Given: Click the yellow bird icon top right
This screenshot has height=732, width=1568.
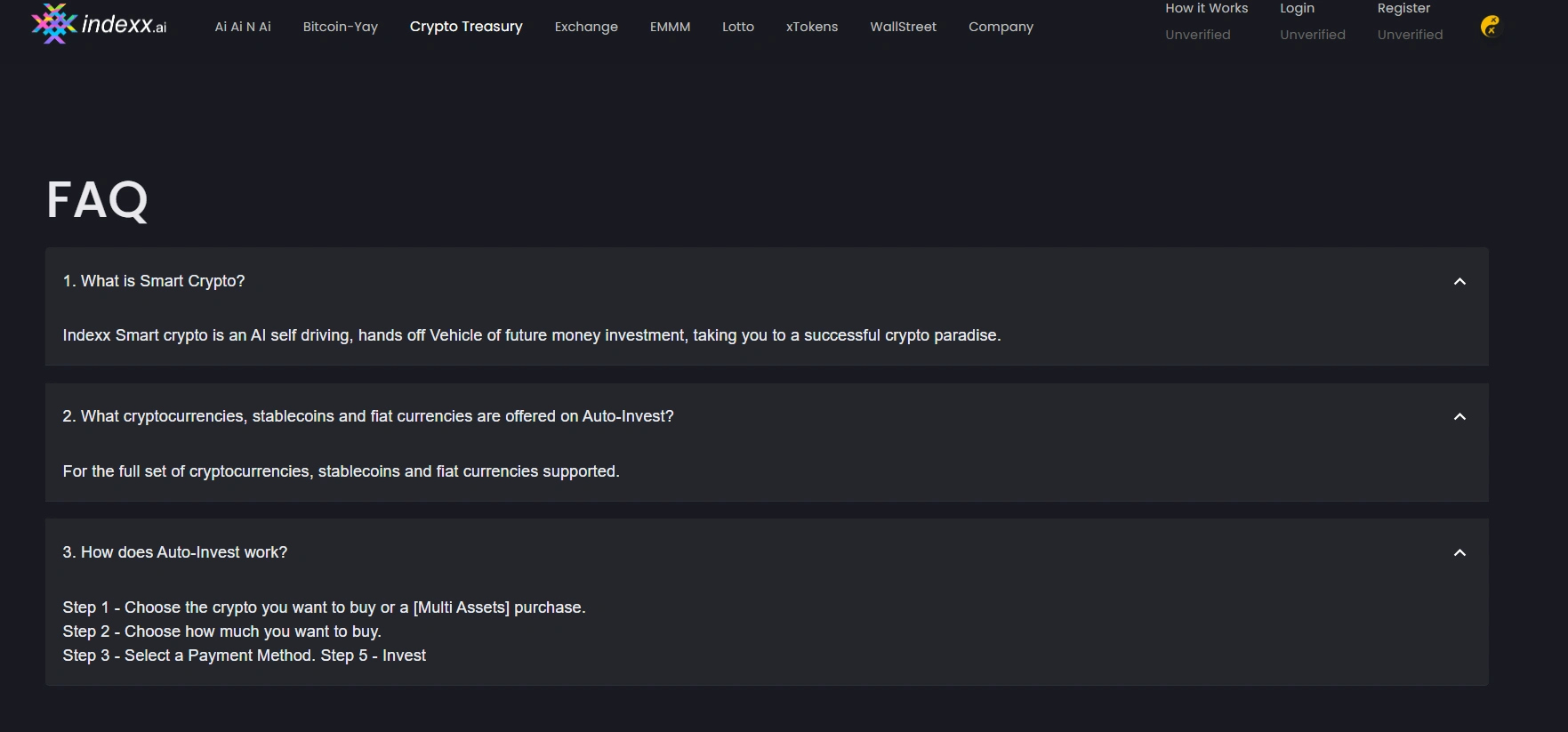Looking at the screenshot, I should coord(1490,27).
